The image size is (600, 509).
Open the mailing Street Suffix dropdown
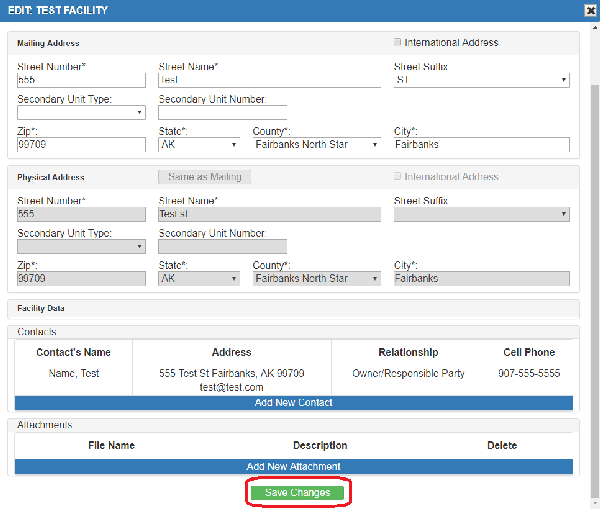(x=481, y=80)
